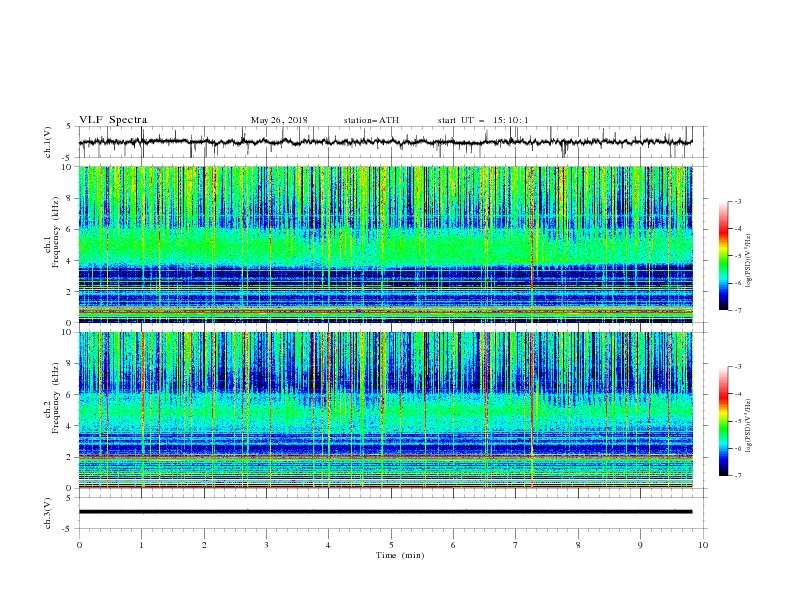
Task: Click tick label "4" on the Time axis
Action: coord(328,545)
